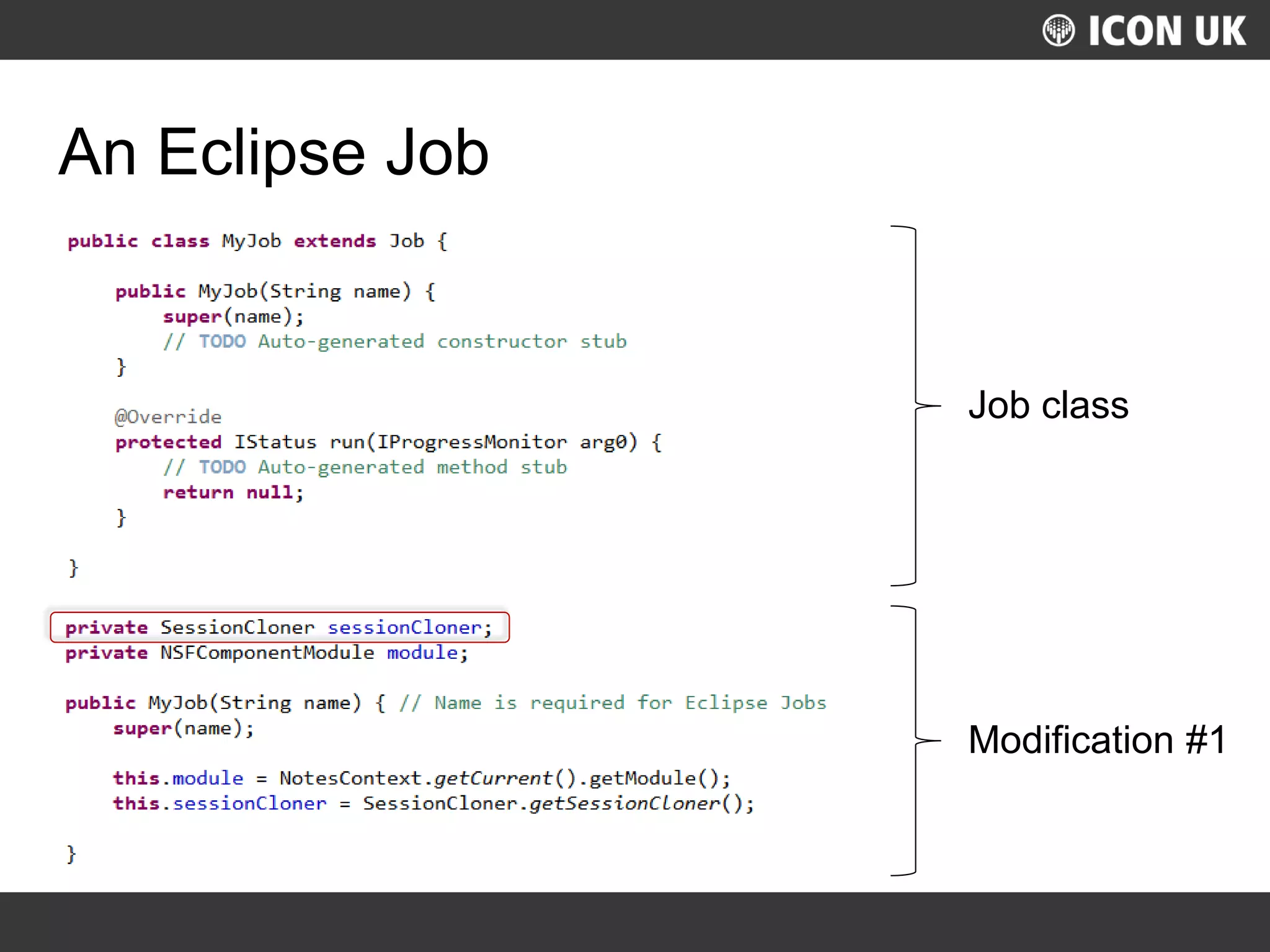Click the comment 'TODO Auto-generated method stub'
This screenshot has height=952, width=1270.
point(365,467)
